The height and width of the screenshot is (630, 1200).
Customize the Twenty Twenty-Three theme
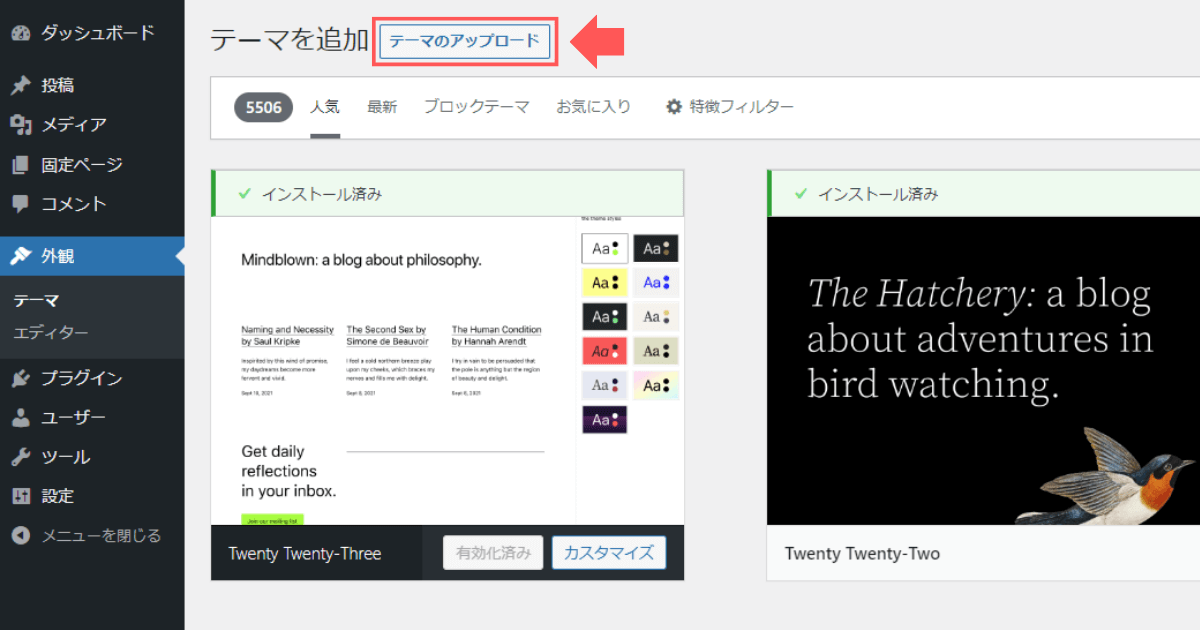coord(609,552)
